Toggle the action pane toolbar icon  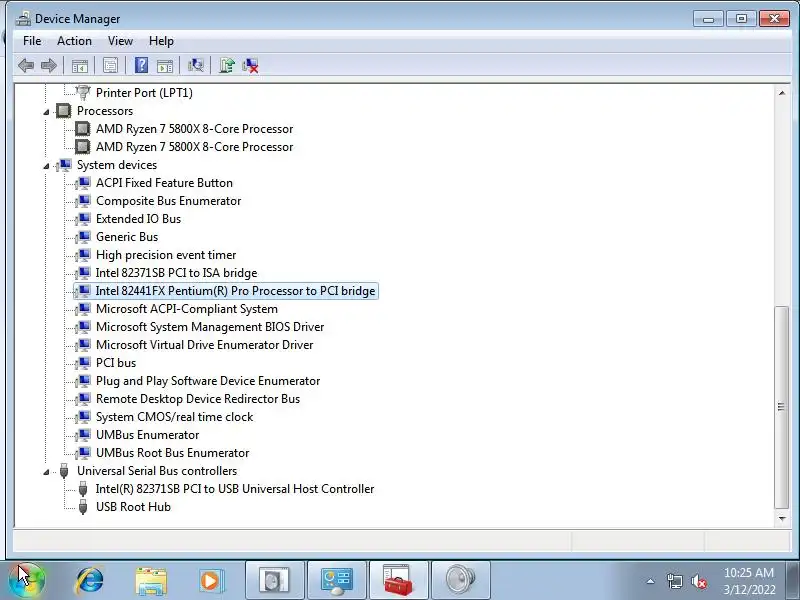point(165,65)
